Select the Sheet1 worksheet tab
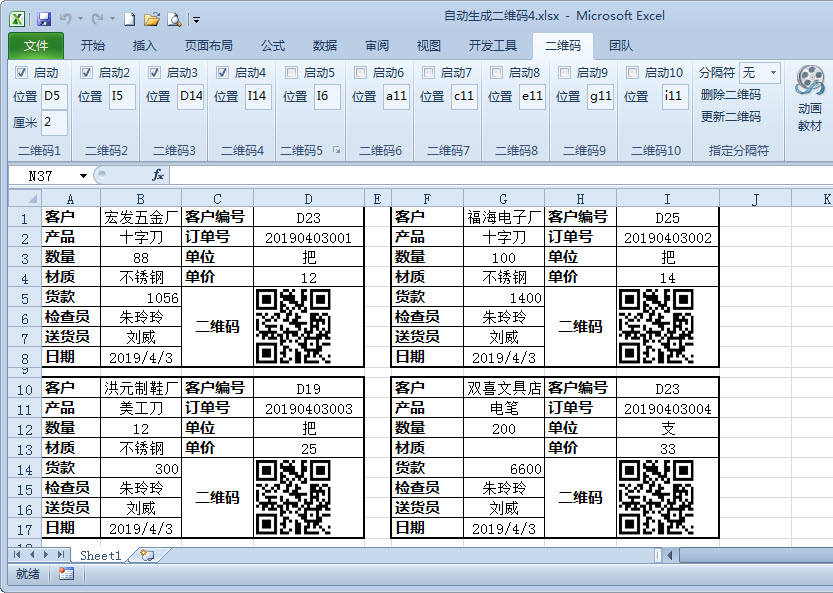Screen dimensions: 833x593 coord(100,555)
